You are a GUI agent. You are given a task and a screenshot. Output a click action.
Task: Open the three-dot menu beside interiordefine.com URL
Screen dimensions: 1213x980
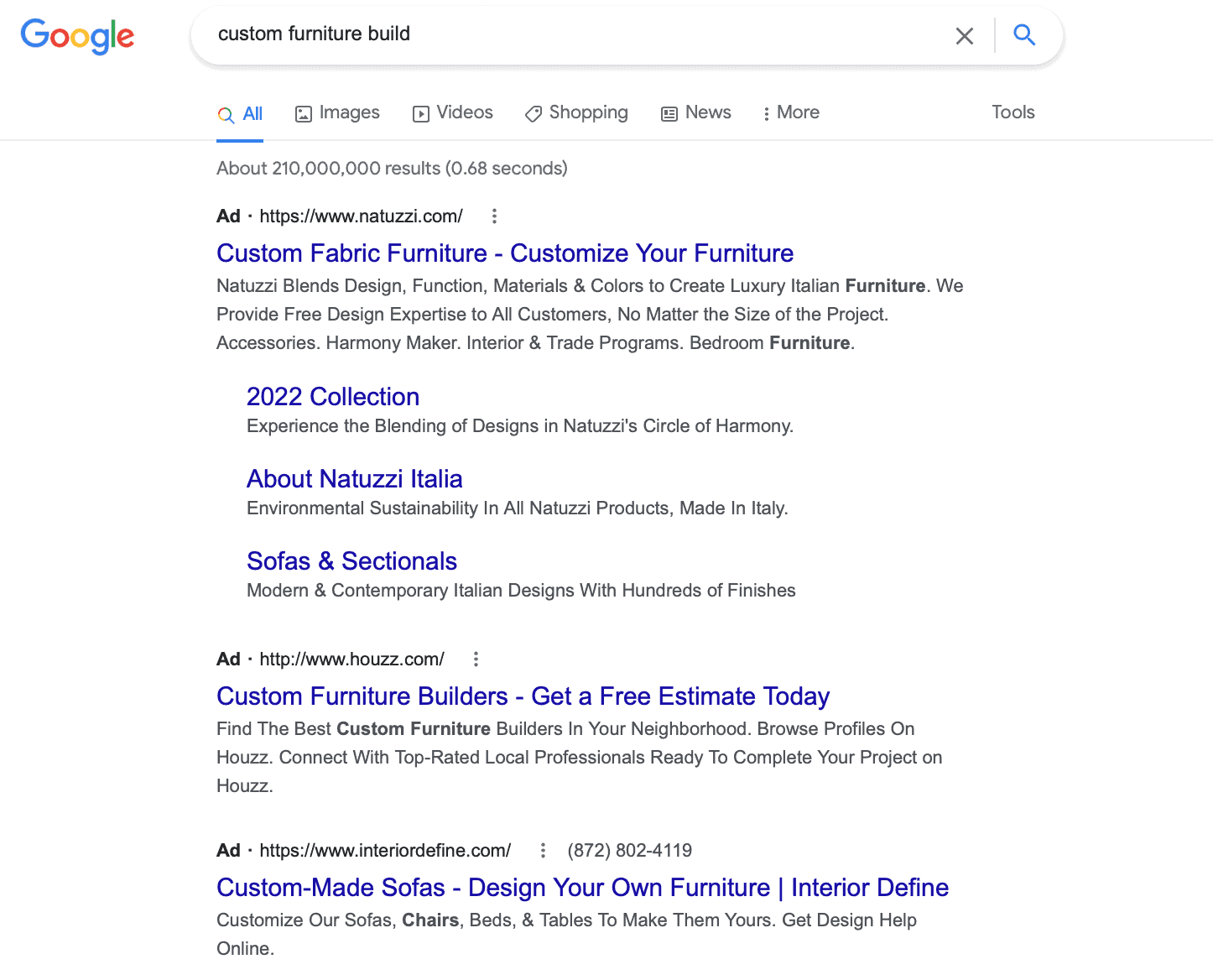[543, 851]
